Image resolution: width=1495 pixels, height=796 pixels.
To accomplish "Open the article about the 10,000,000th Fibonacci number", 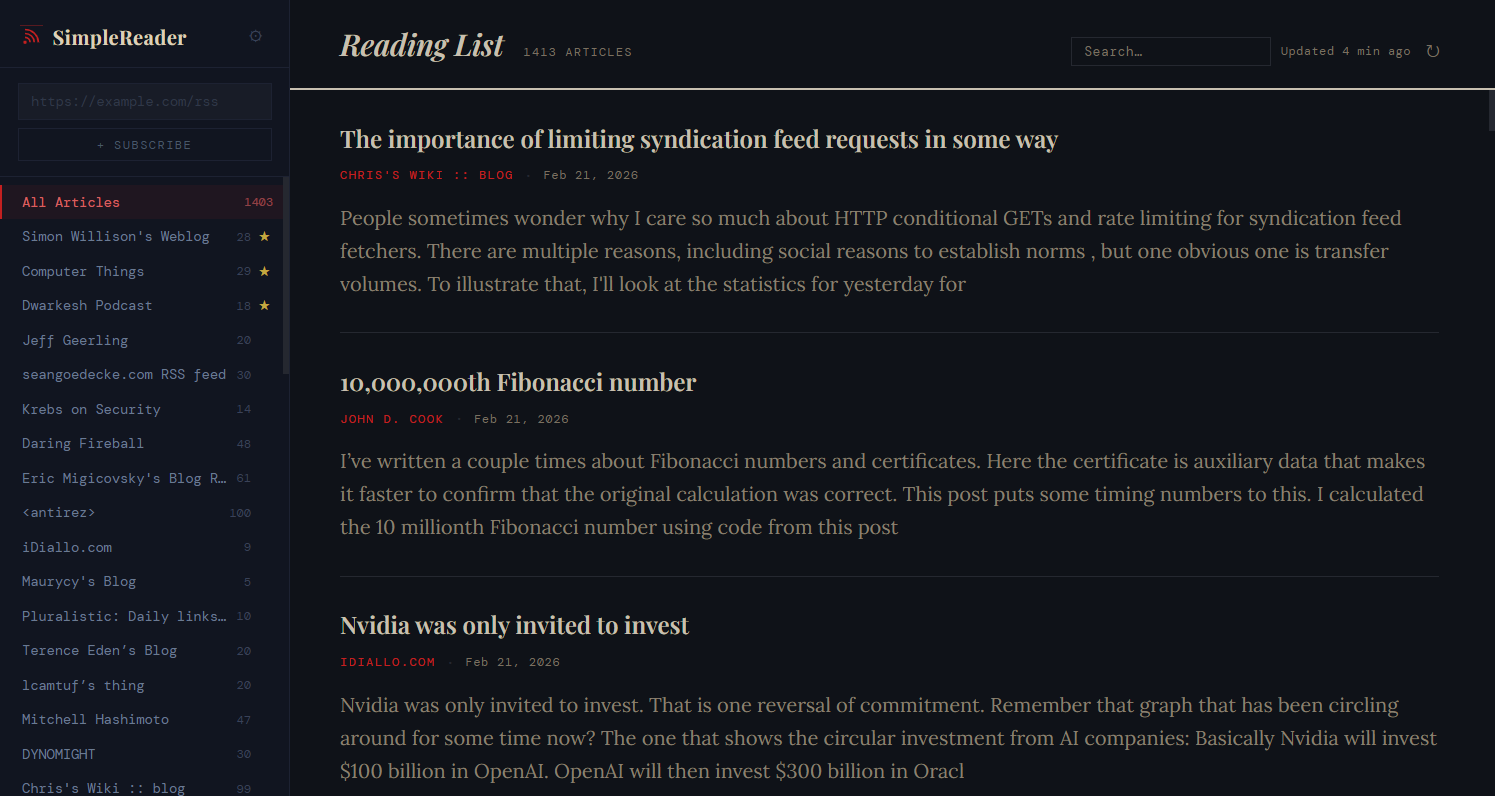I will click(517, 382).
